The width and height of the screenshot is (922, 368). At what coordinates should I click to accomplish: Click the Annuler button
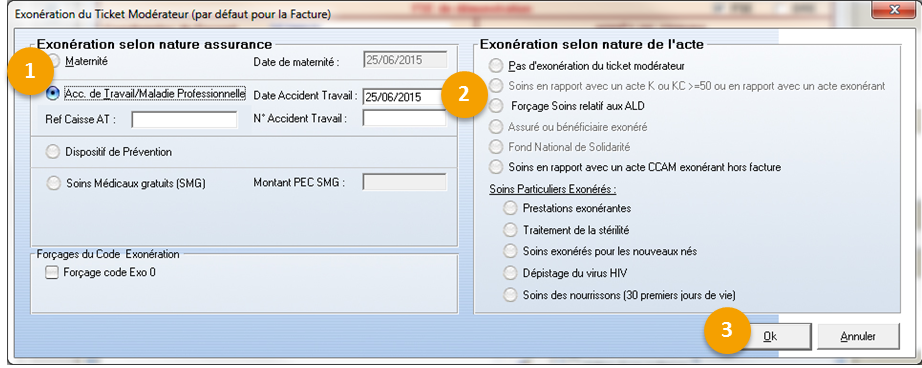(x=858, y=337)
